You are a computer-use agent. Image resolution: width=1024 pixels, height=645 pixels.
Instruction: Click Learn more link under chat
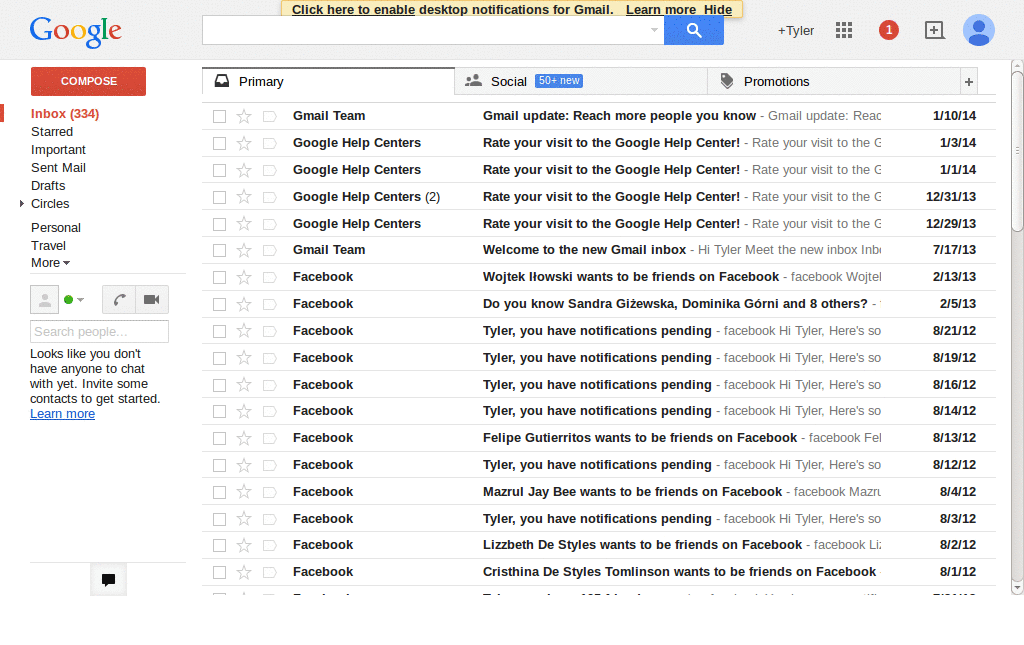click(62, 414)
